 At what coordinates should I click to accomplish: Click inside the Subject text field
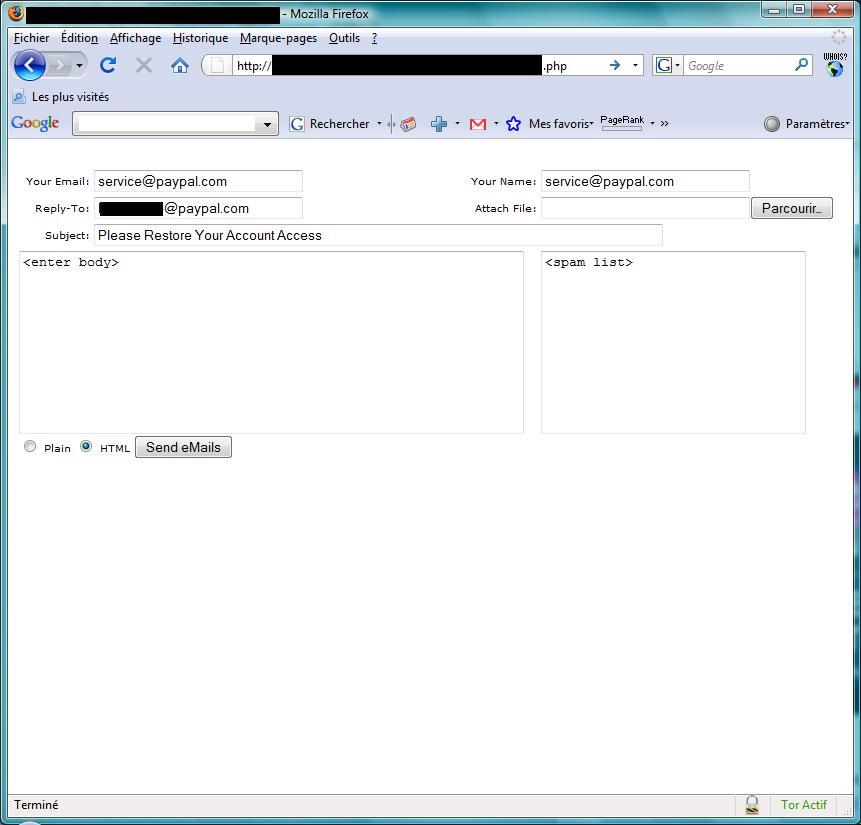pyautogui.click(x=378, y=235)
